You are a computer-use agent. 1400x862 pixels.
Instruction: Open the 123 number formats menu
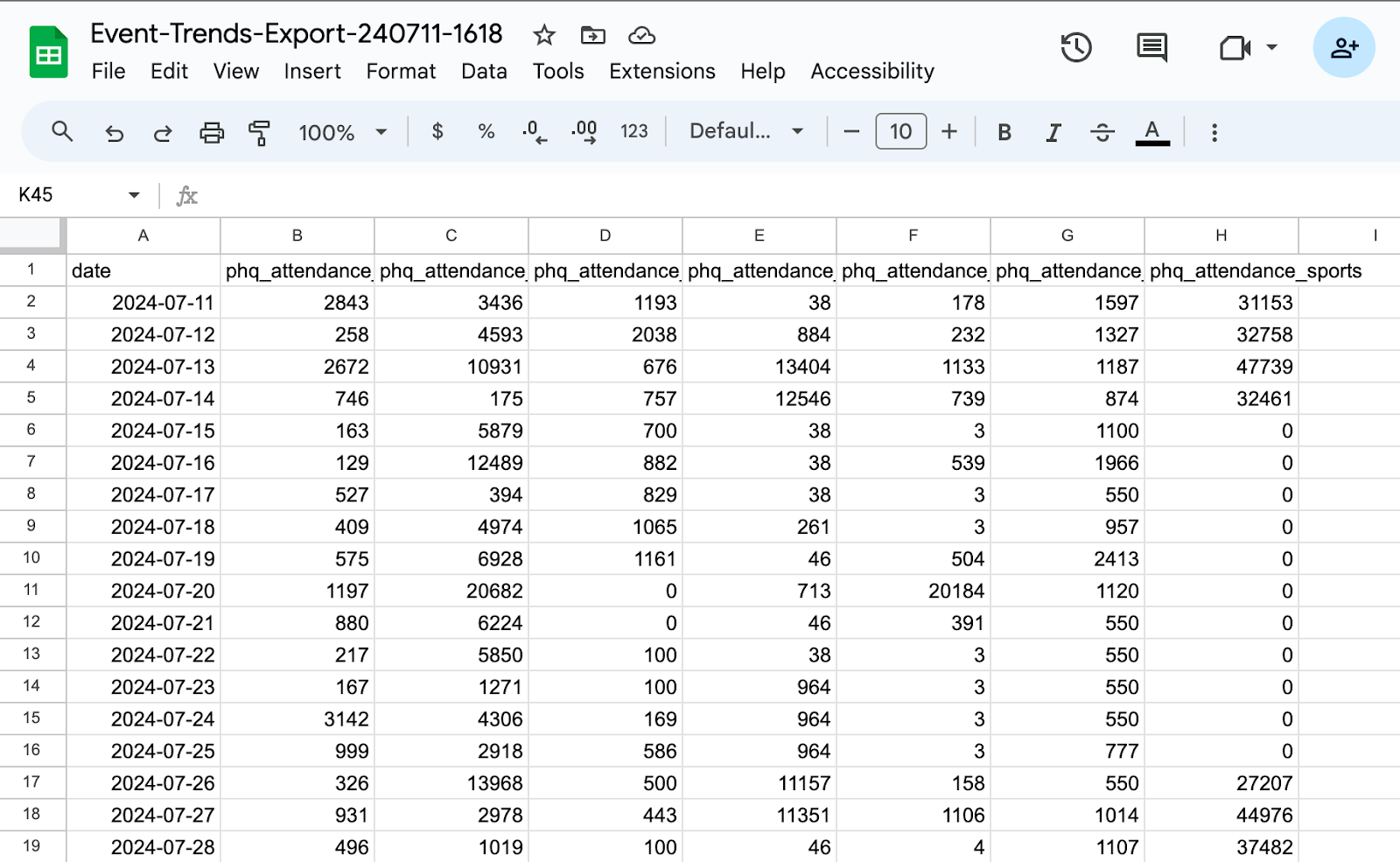[634, 131]
